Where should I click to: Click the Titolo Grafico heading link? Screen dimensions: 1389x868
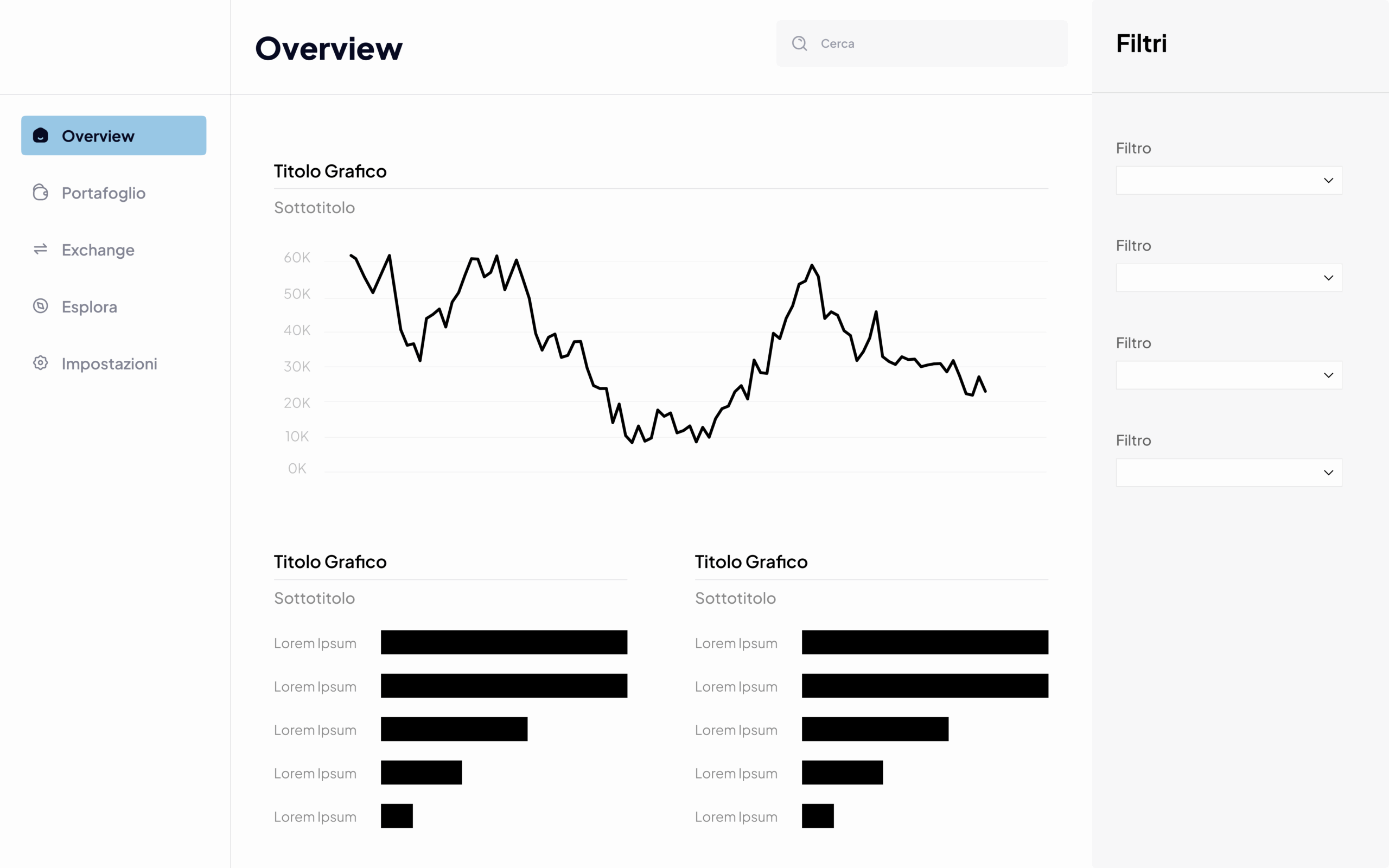click(330, 170)
